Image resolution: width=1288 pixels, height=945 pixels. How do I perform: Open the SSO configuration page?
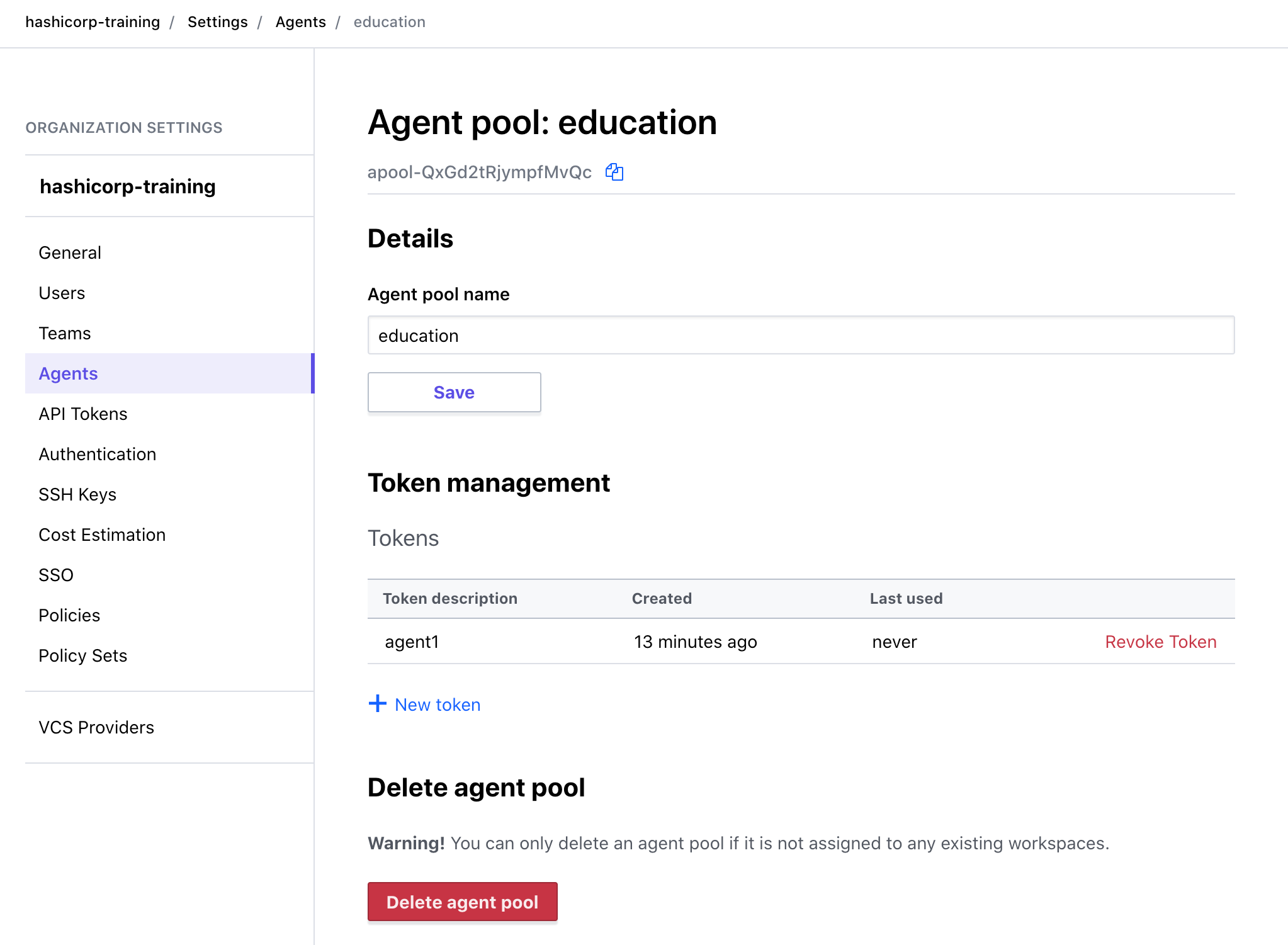point(55,575)
